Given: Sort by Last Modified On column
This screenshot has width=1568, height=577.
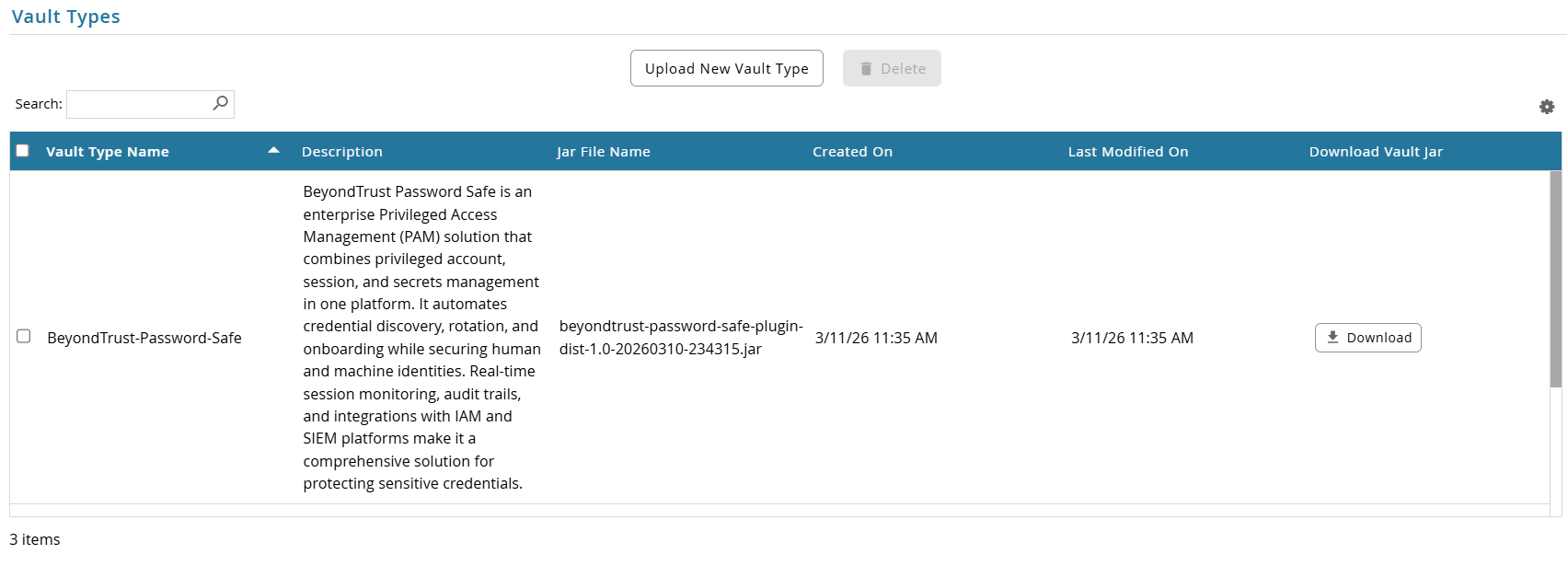Looking at the screenshot, I should (1128, 152).
